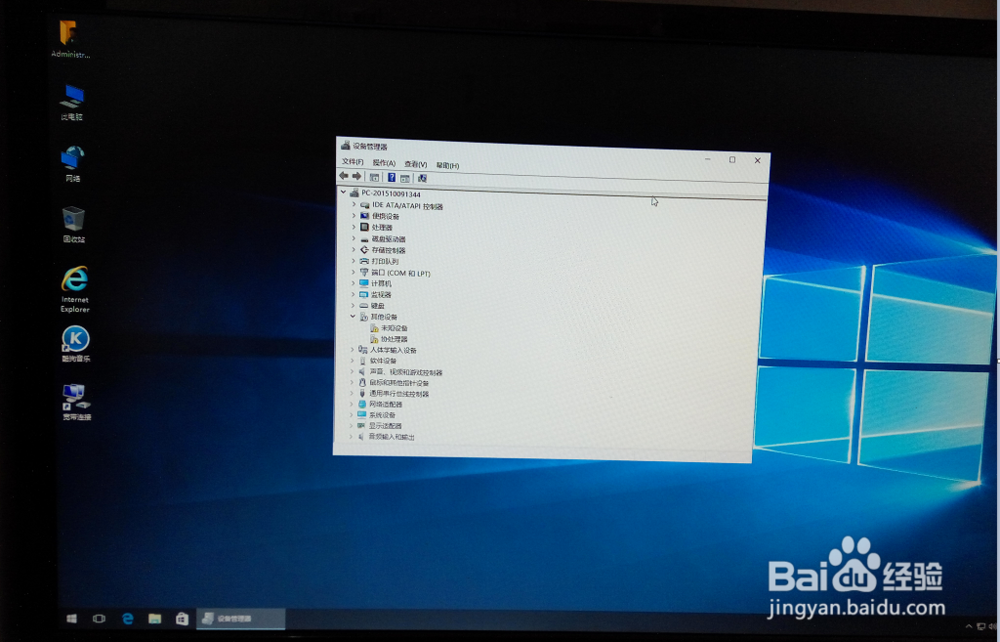Open File Explorer from the taskbar
1000x642 pixels.
click(x=153, y=619)
